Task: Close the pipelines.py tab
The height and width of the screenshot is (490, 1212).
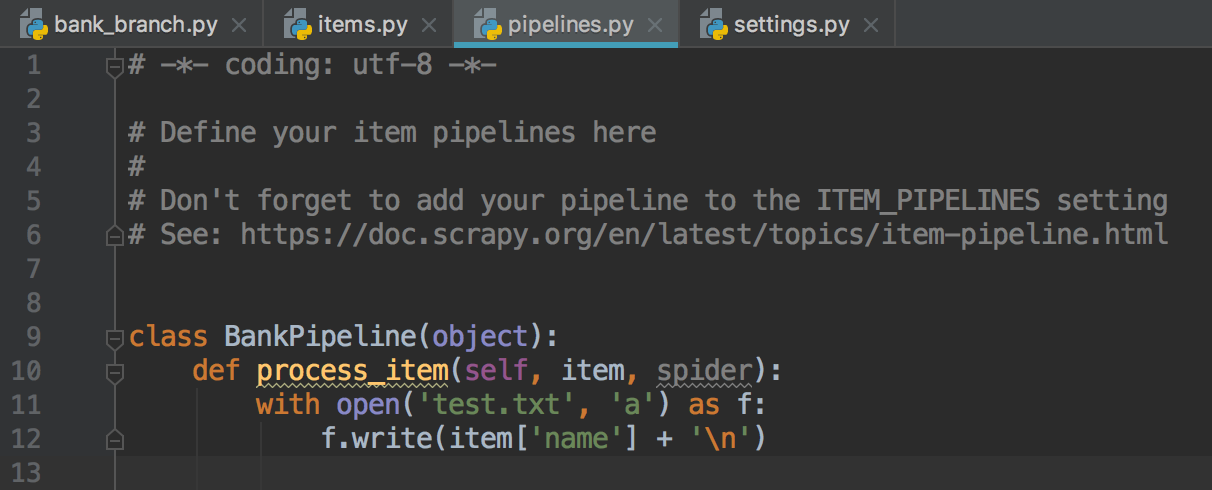Action: [653, 25]
